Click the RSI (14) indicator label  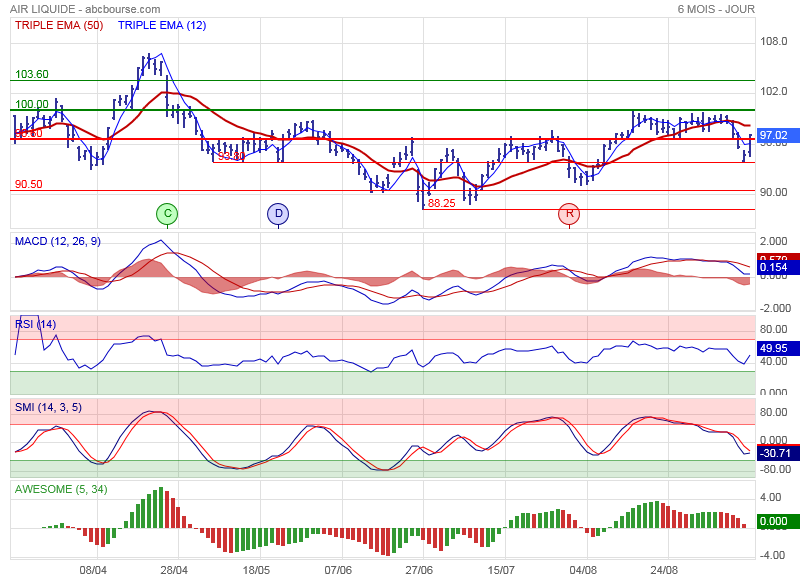click(35, 324)
